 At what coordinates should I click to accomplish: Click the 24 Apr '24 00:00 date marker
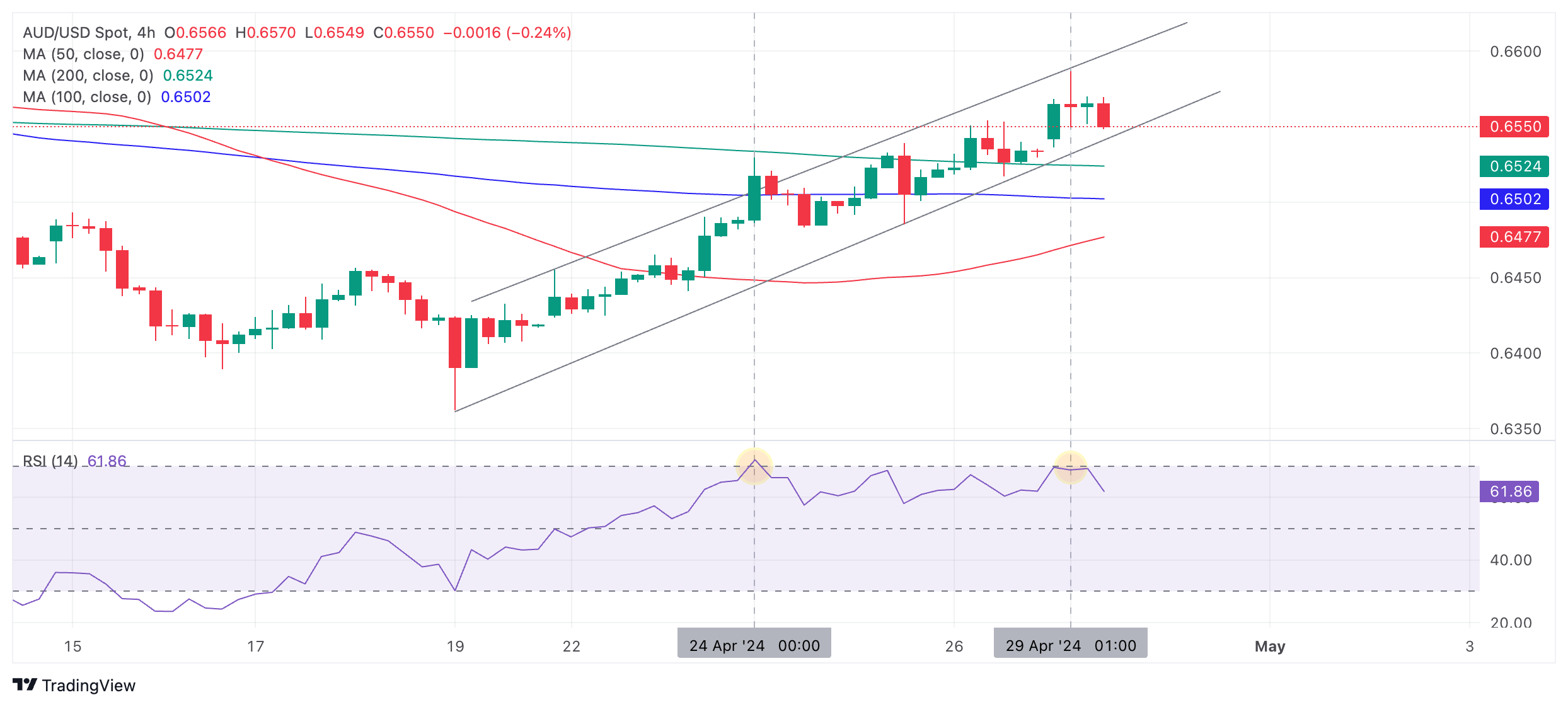point(754,645)
